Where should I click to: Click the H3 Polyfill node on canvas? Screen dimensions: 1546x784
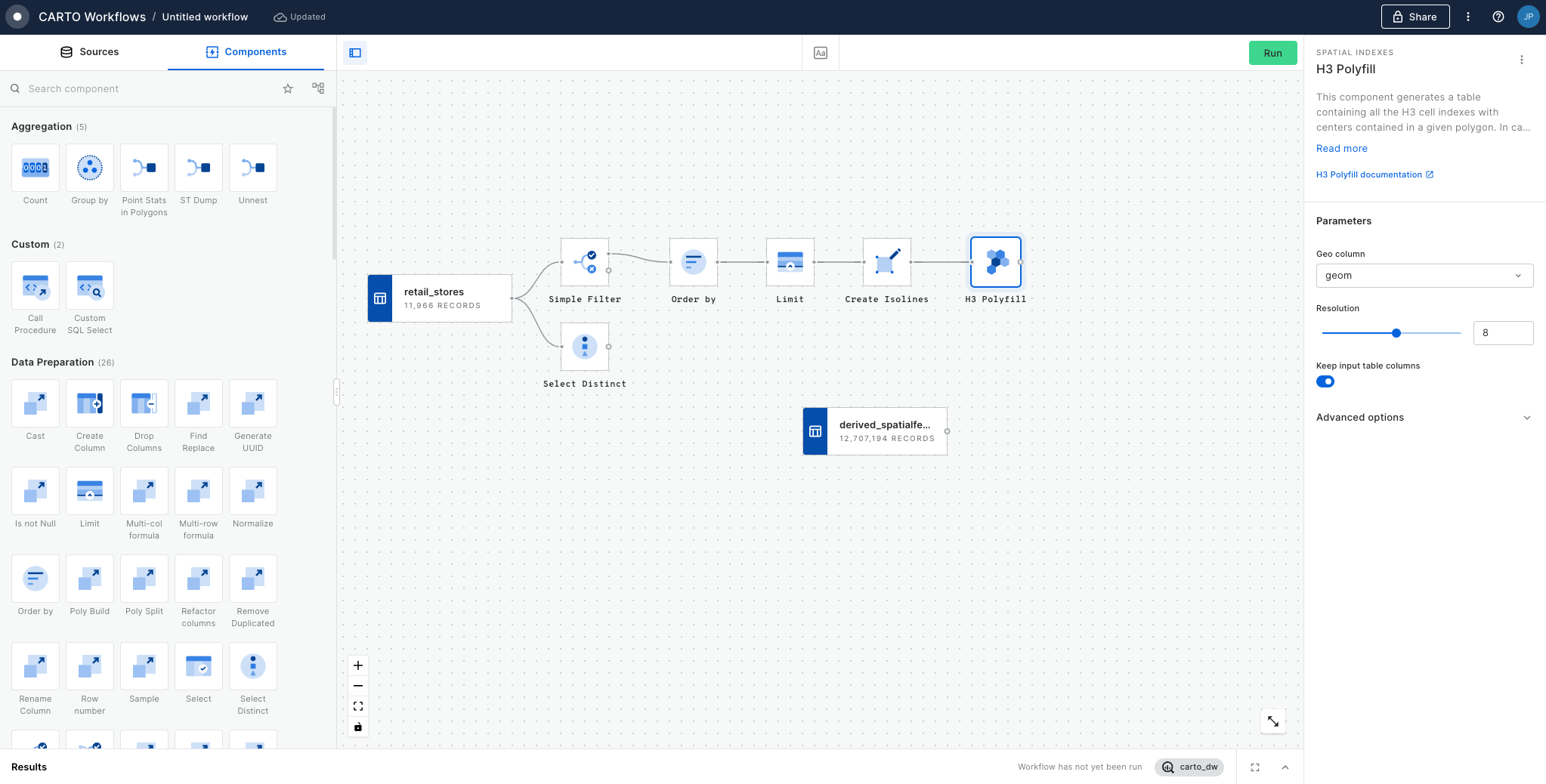click(x=995, y=262)
